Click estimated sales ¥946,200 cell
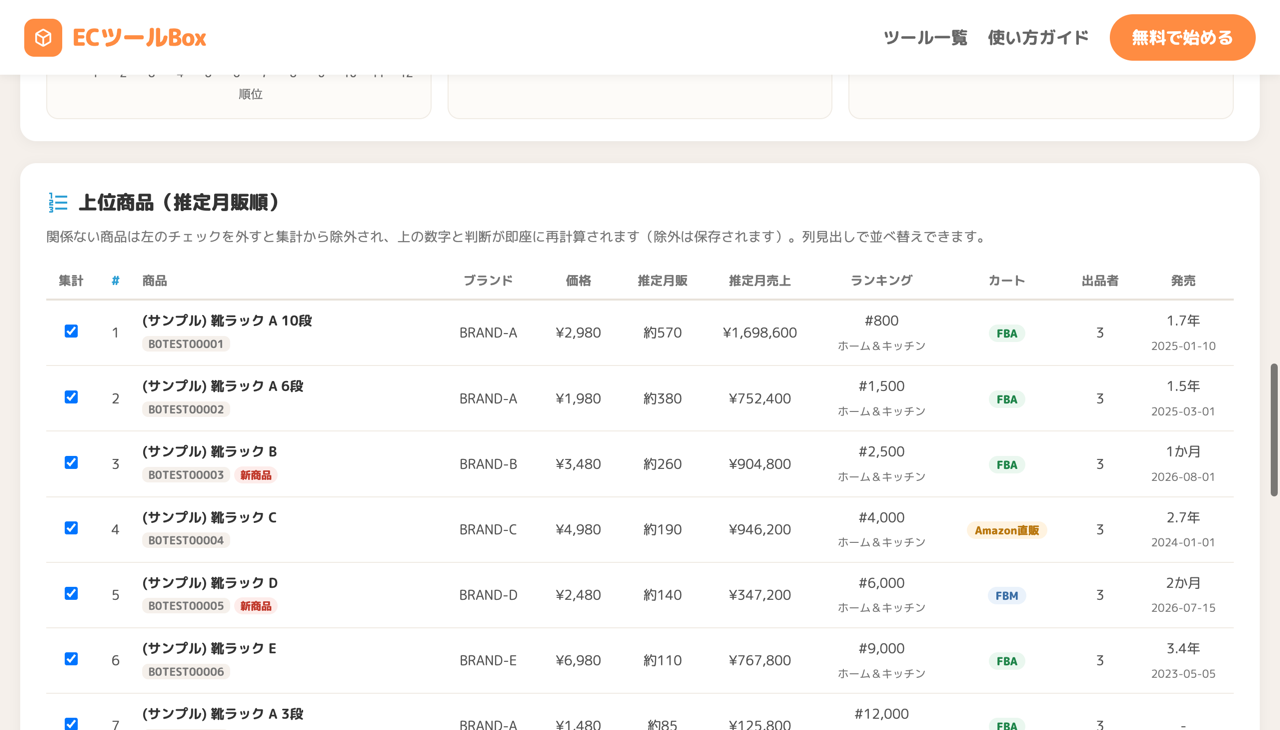Screen dimensions: 1280x730 click(760, 529)
